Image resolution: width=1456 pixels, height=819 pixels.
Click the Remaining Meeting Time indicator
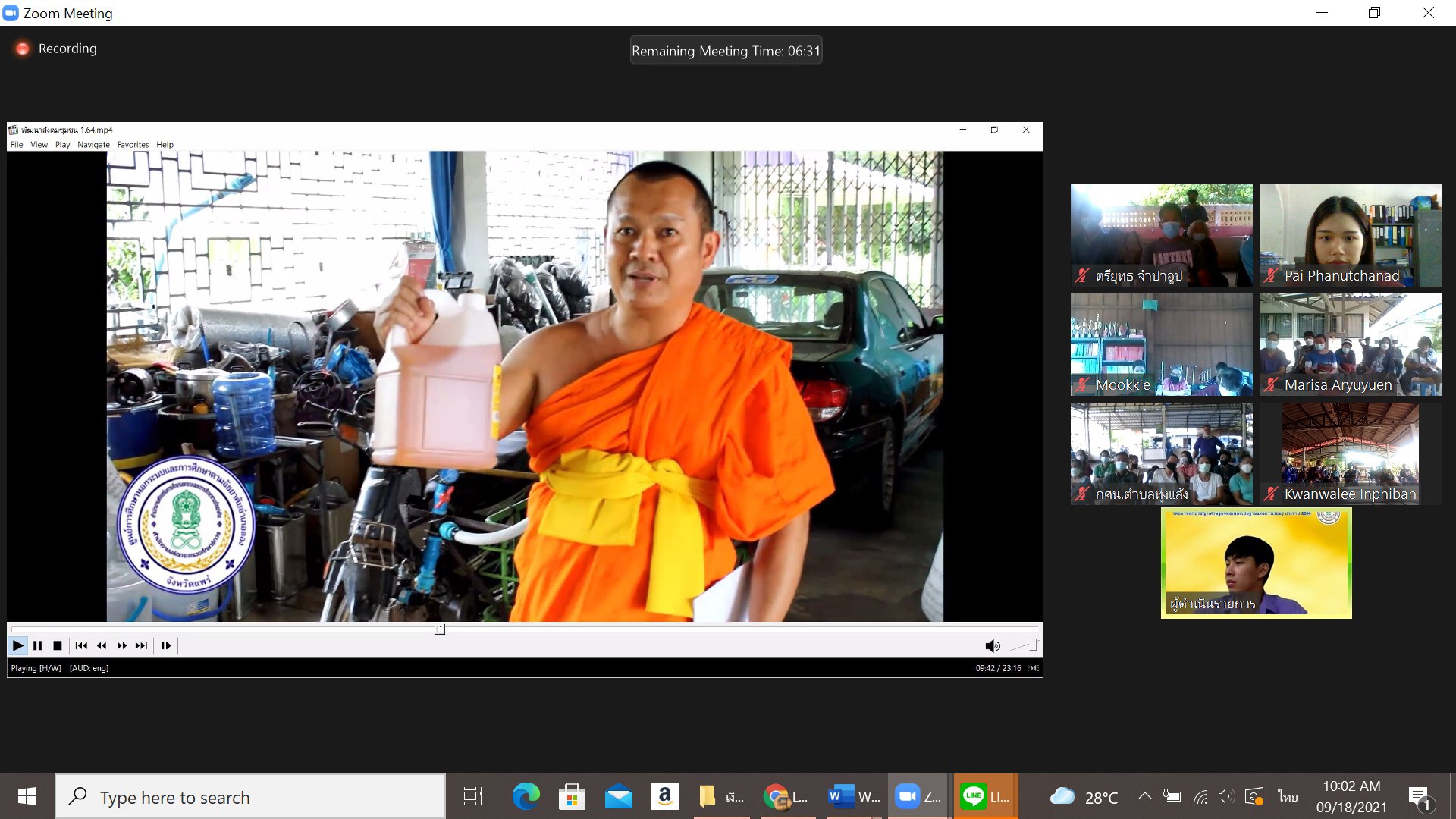coord(726,51)
